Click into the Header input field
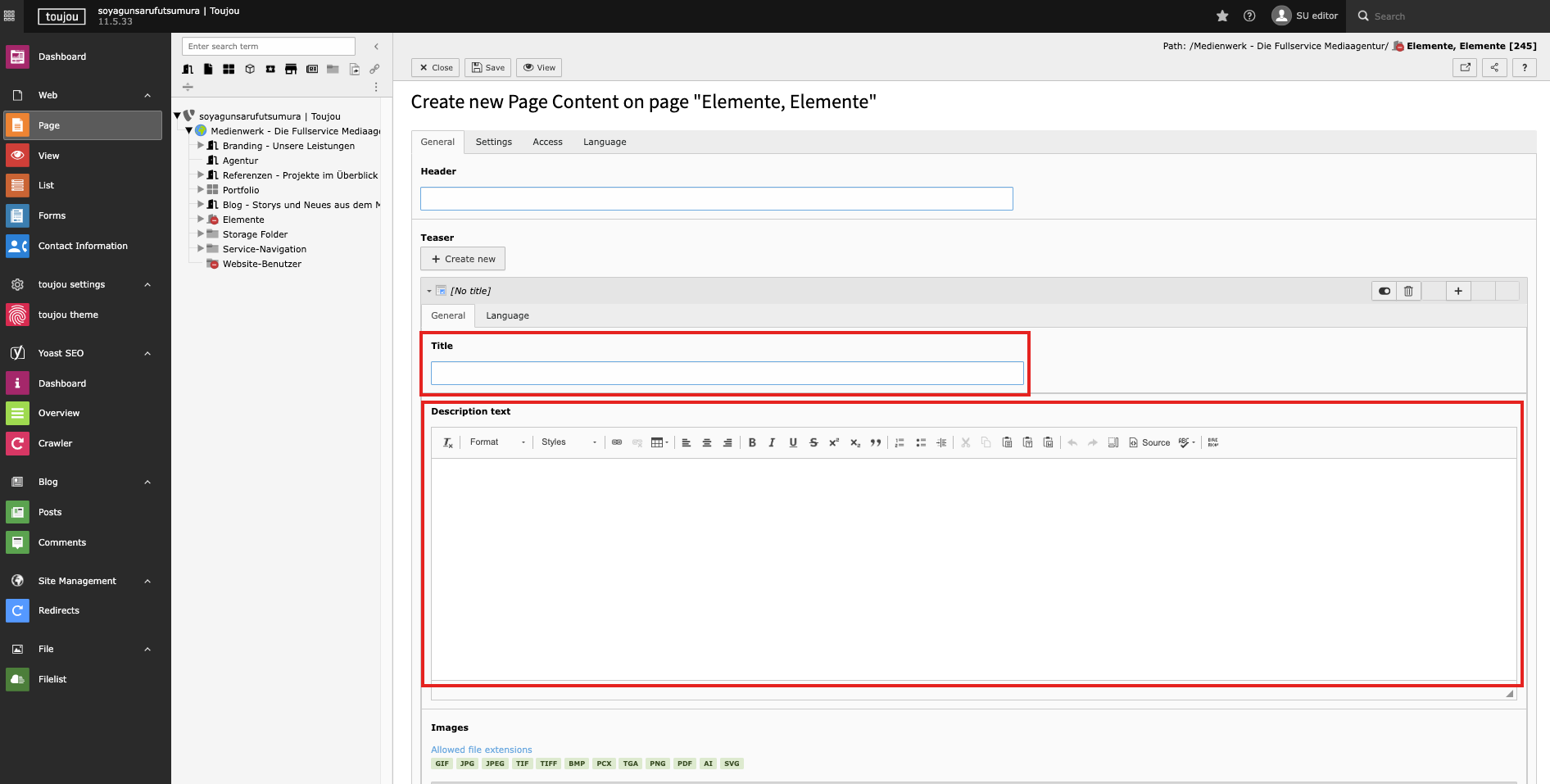 coord(716,199)
